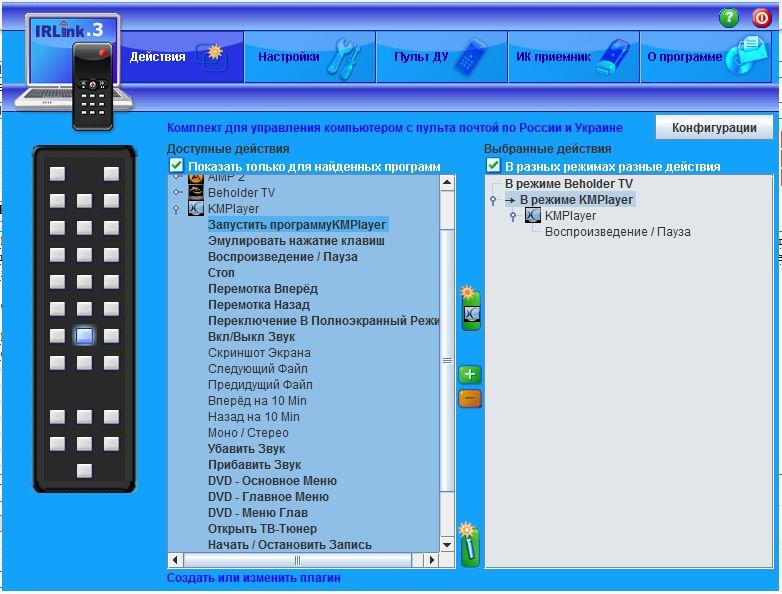
Task: Select Воспроизведение / Пауза in available actions
Action: 282,257
